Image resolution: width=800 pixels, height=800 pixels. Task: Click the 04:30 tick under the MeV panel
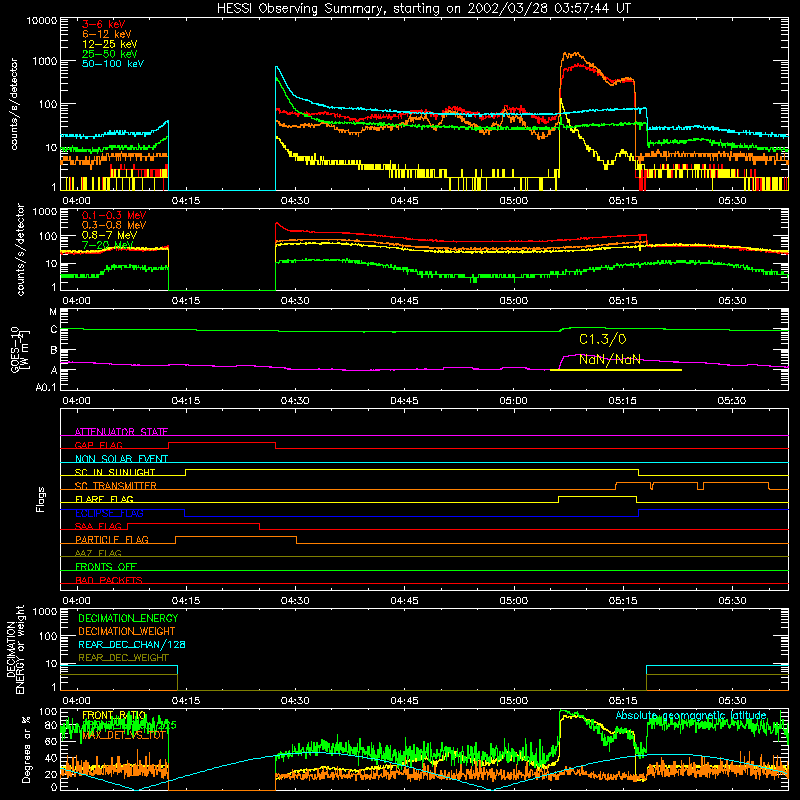click(295, 301)
